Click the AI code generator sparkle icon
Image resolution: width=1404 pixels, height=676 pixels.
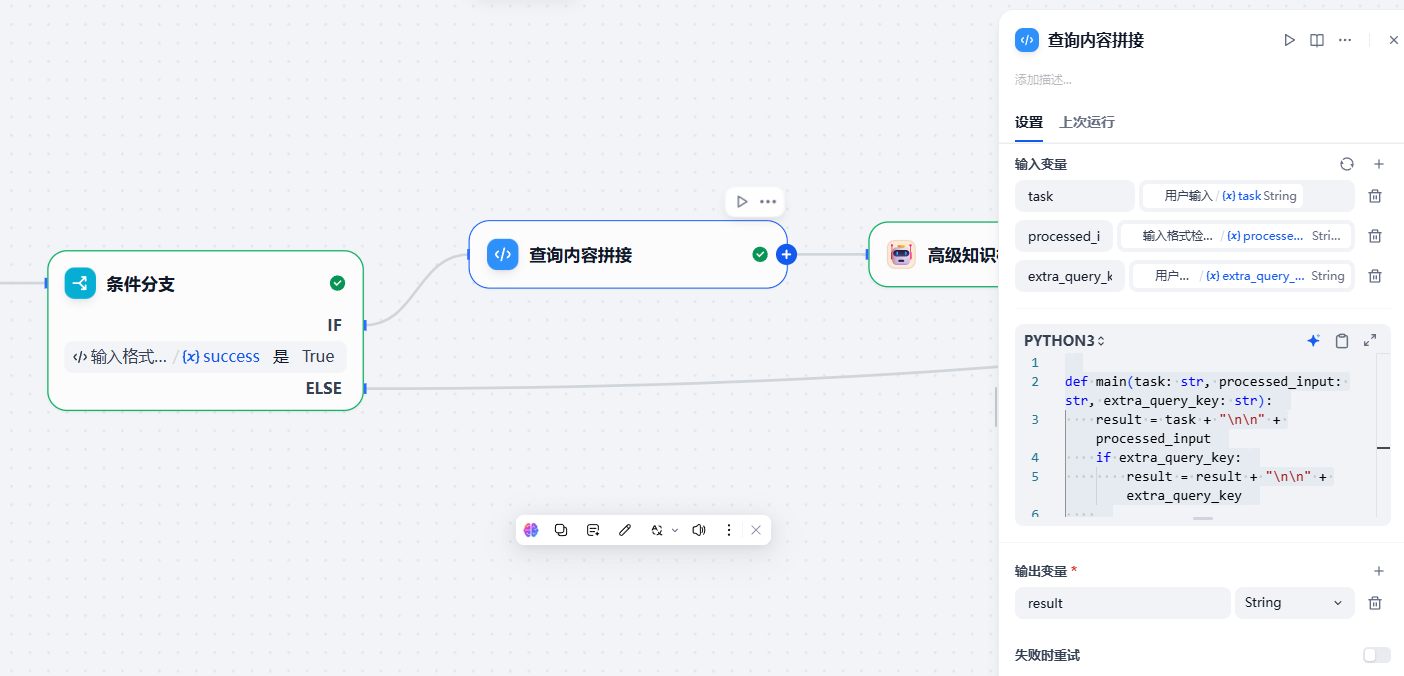tap(1313, 341)
